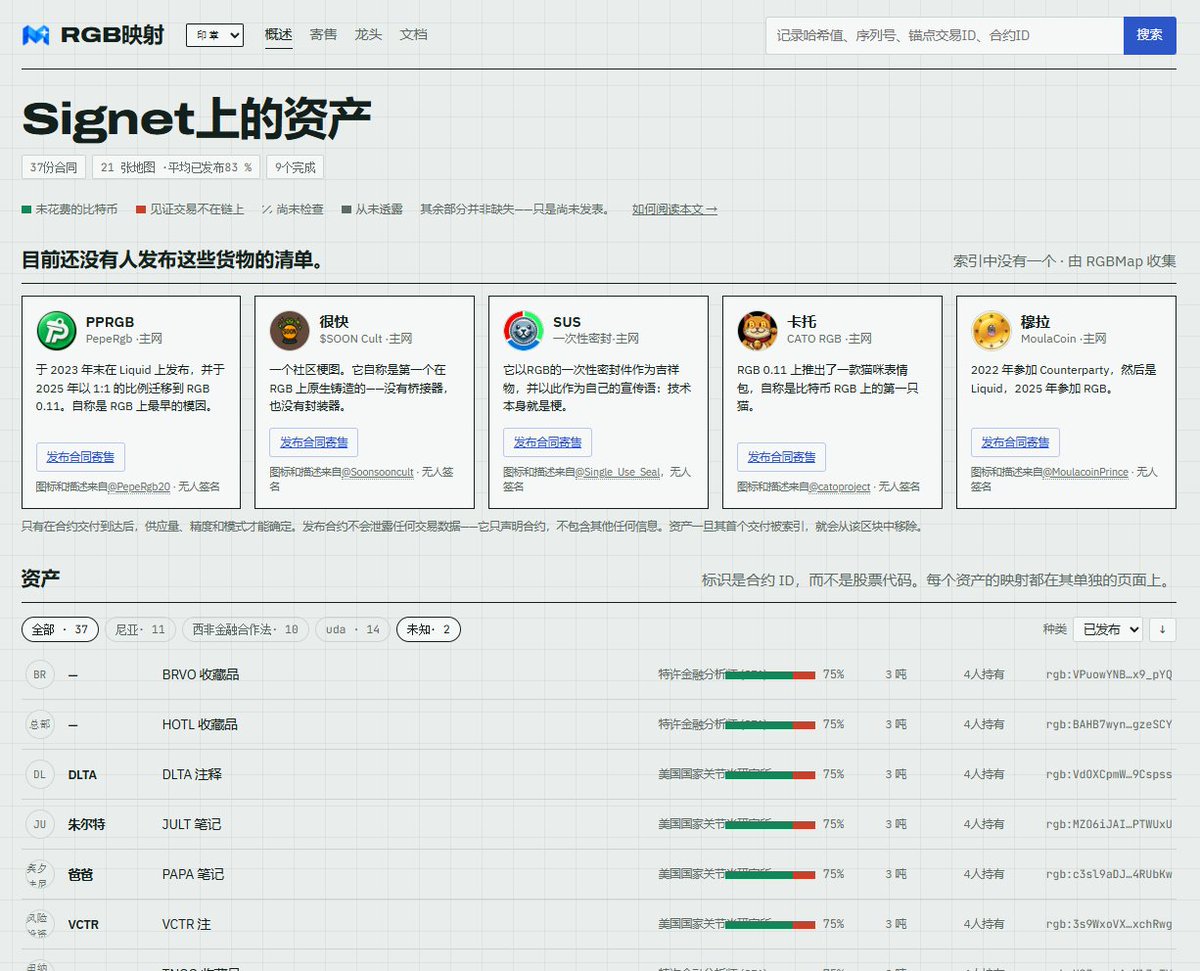The width and height of the screenshot is (1200, 971).
Task: Click contract ID rgb:VPuowYNB…x9_pYQ
Action: point(1109,675)
